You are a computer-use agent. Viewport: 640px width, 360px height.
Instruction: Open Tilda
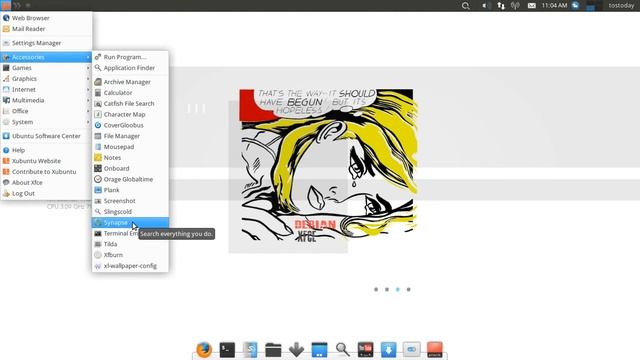coord(130,244)
